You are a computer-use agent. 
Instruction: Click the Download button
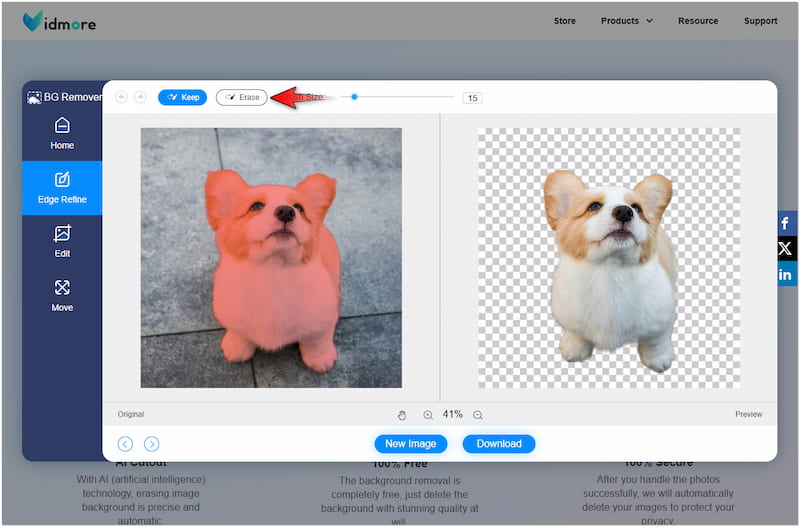499,444
